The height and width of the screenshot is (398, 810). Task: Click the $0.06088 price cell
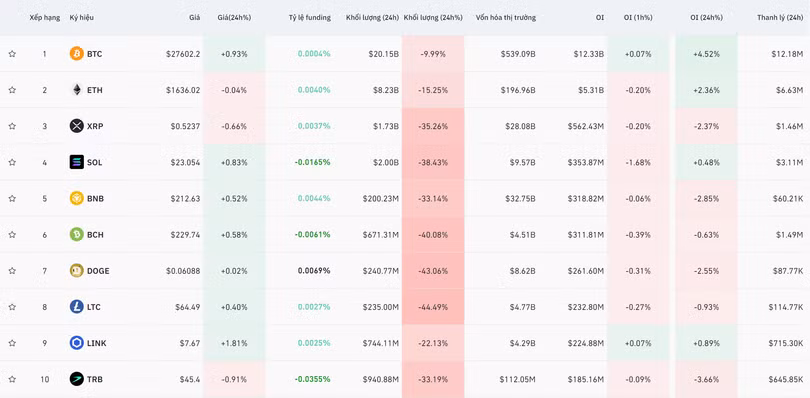[183, 271]
